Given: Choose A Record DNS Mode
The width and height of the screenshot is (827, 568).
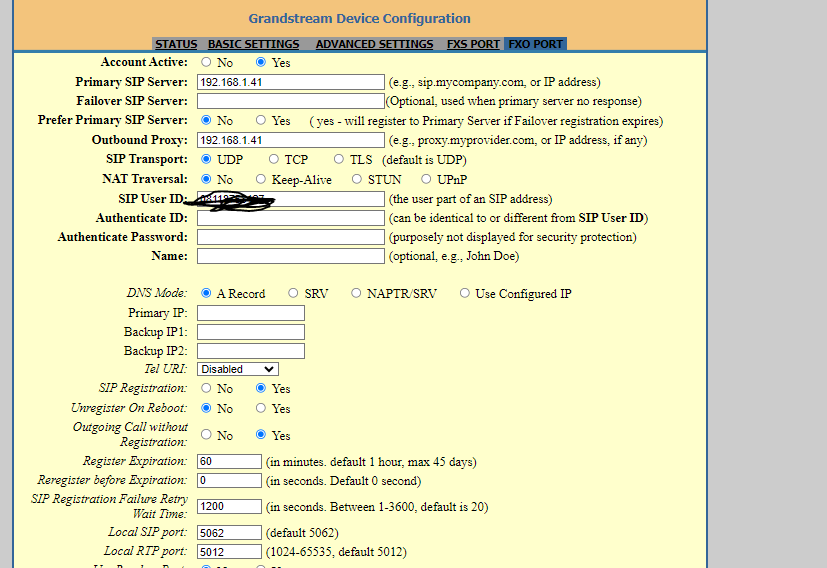Looking at the screenshot, I should point(206,293).
